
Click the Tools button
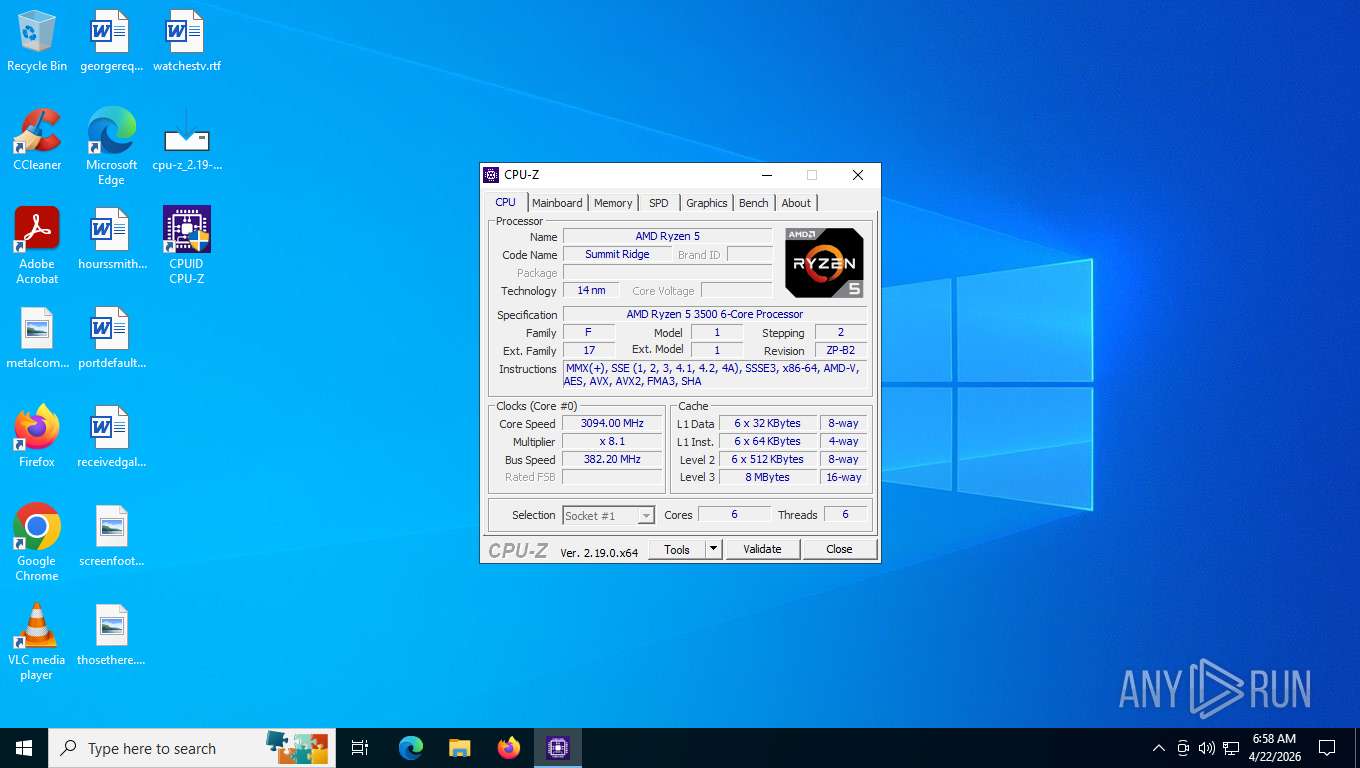(677, 549)
